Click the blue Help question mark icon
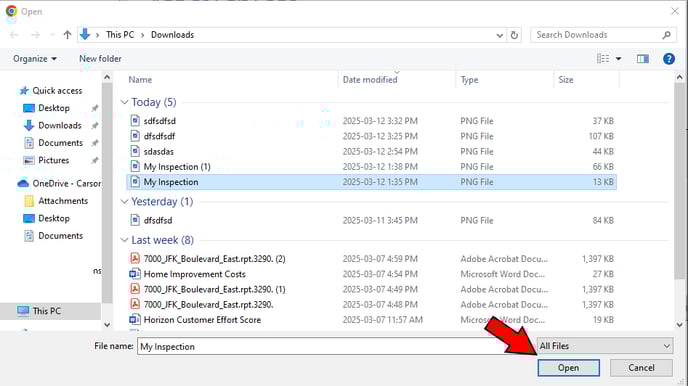Image resolution: width=688 pixels, height=386 pixels. tap(669, 58)
